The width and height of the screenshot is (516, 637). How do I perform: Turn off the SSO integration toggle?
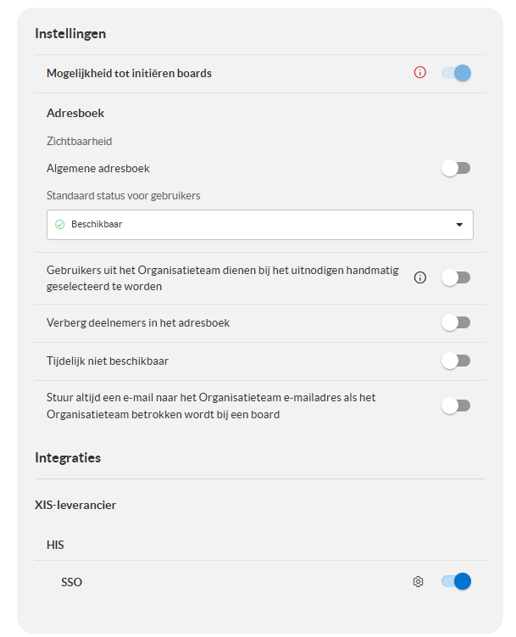click(456, 581)
